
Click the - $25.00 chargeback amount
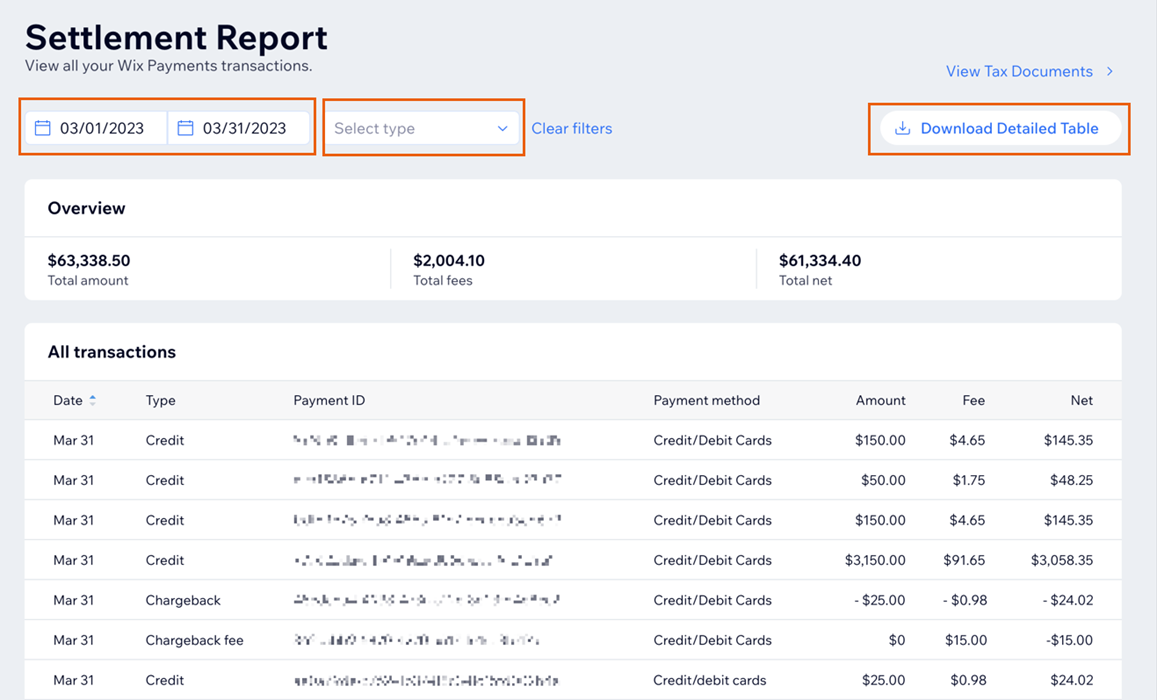coord(880,600)
